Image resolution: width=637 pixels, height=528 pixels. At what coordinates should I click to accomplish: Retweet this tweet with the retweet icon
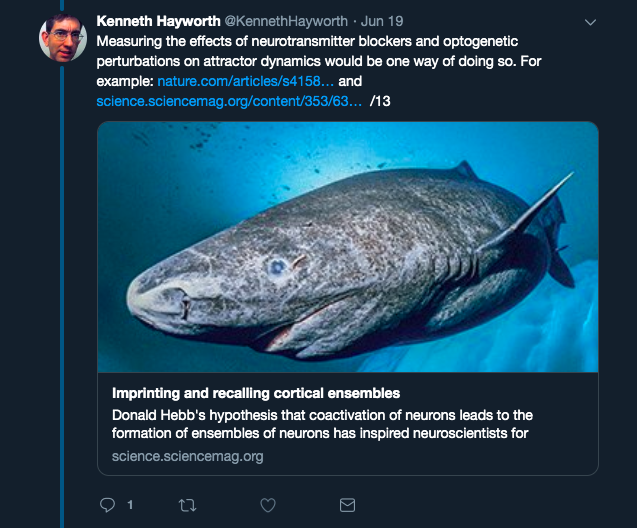(187, 505)
